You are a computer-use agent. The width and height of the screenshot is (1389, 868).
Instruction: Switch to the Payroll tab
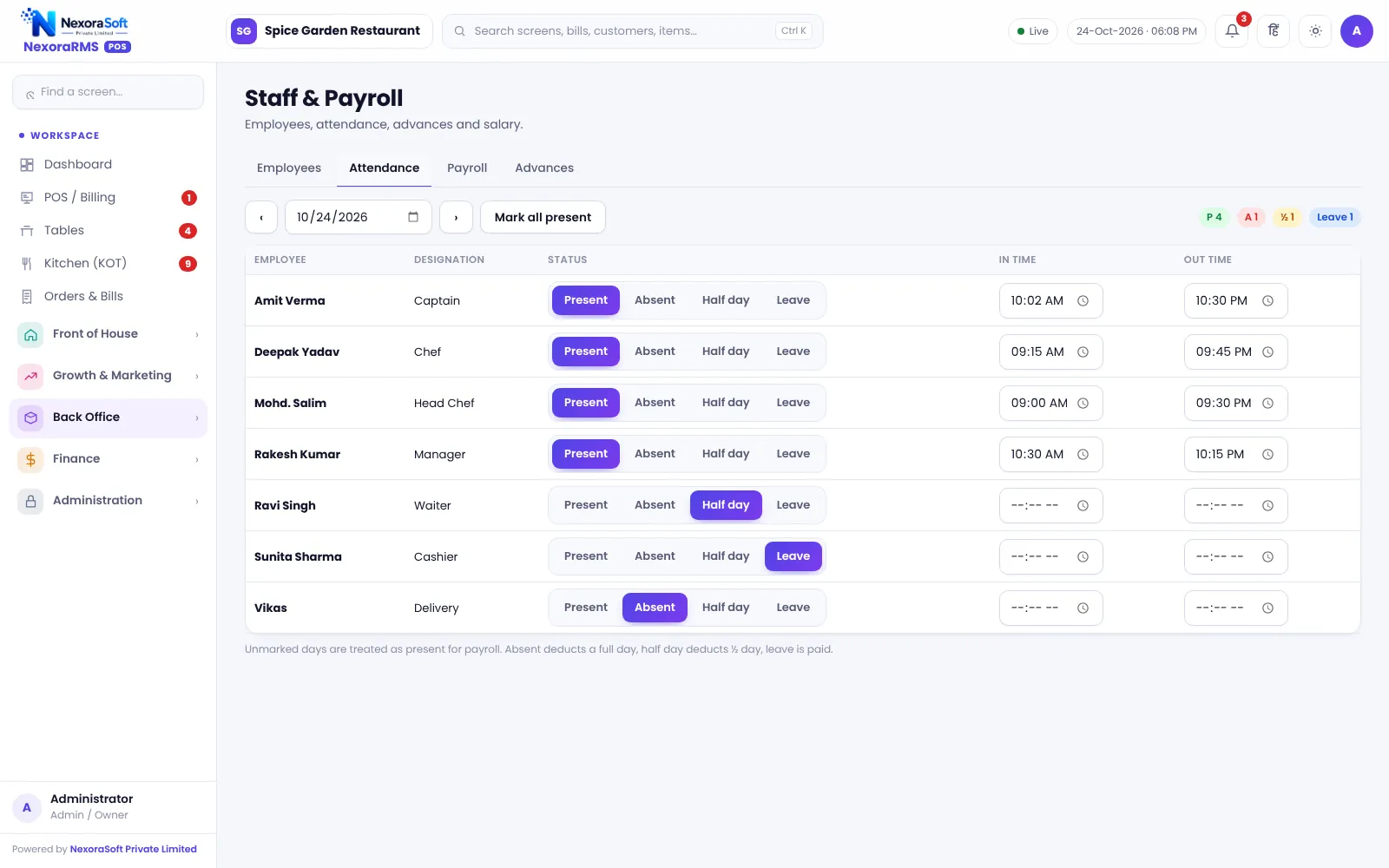(x=467, y=168)
